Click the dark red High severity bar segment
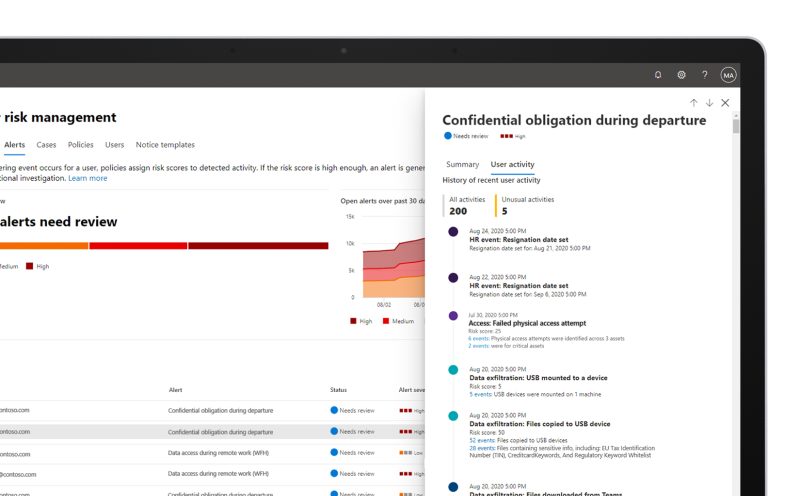 click(258, 245)
